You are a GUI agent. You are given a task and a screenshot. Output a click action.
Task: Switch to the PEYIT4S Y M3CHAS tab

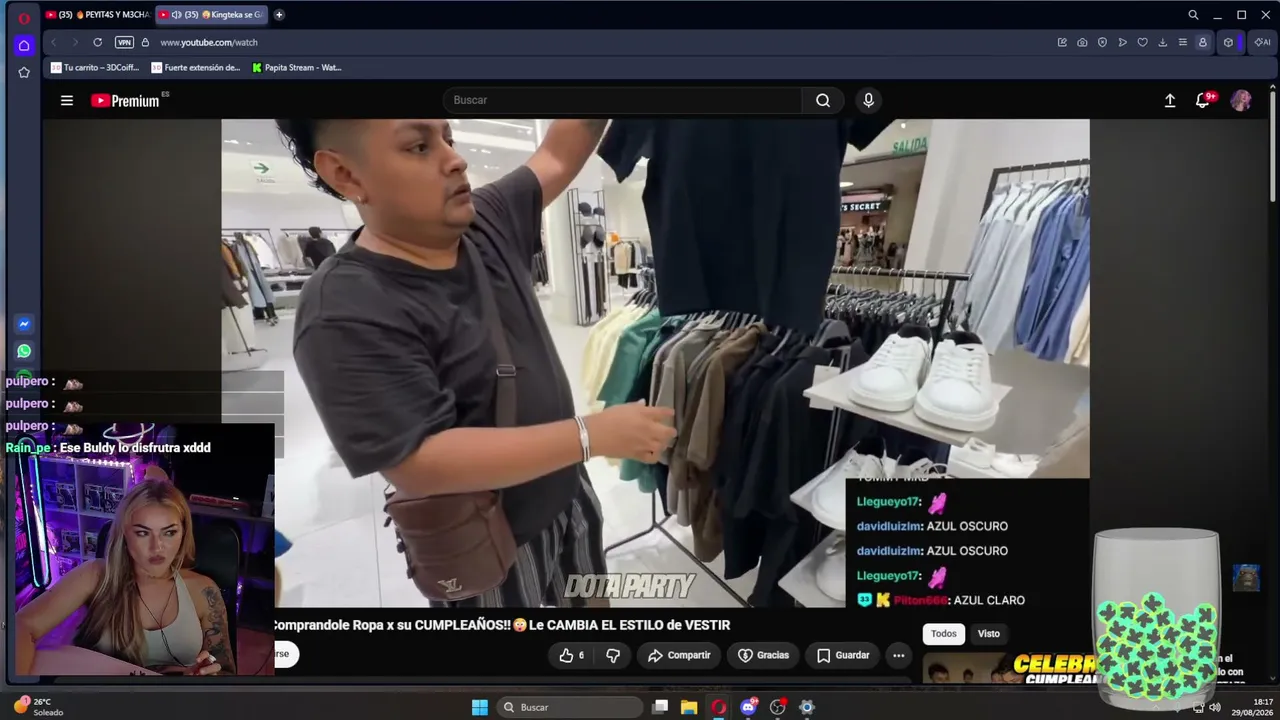point(97,15)
